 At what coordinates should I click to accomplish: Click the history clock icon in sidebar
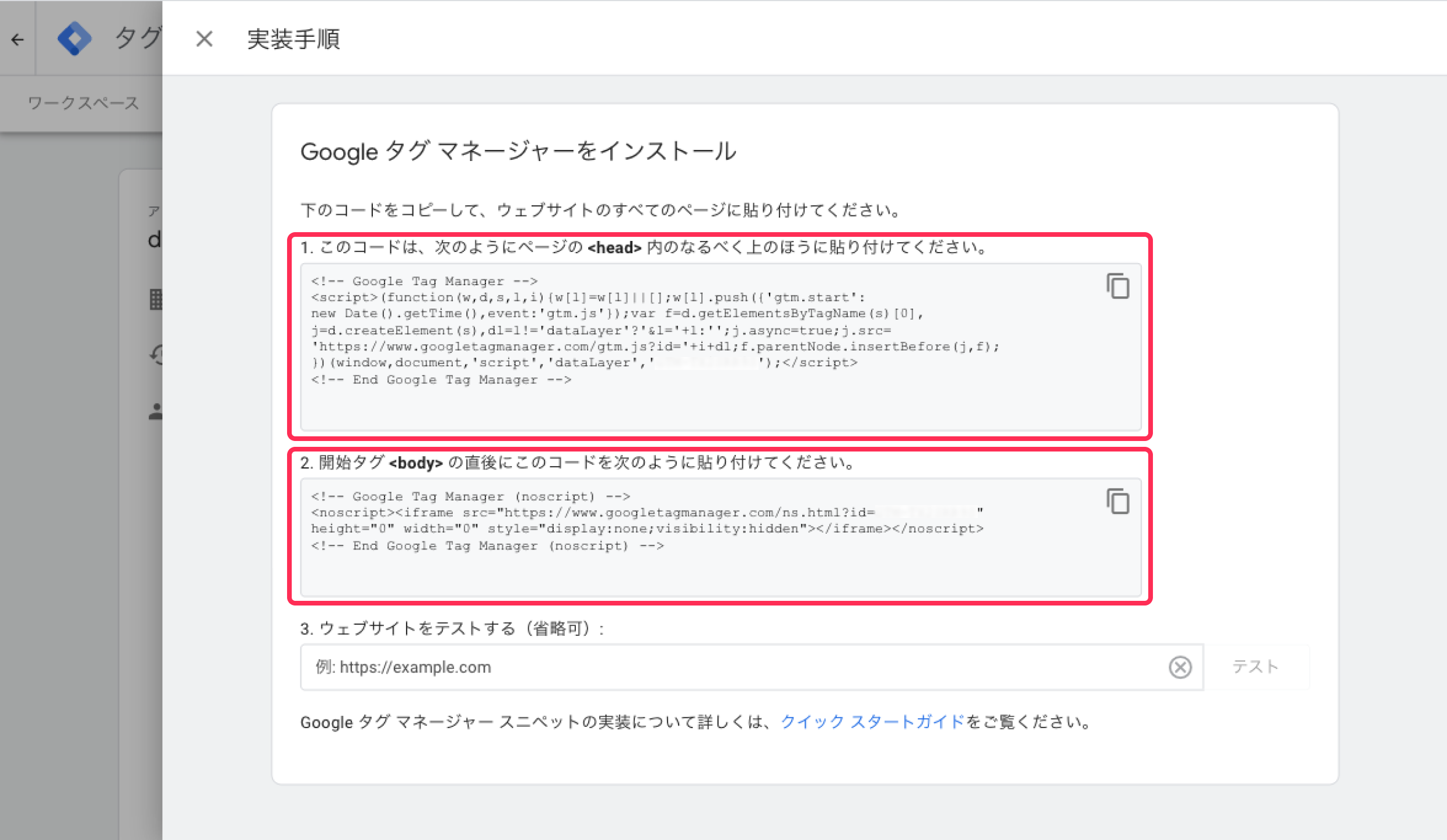point(156,354)
